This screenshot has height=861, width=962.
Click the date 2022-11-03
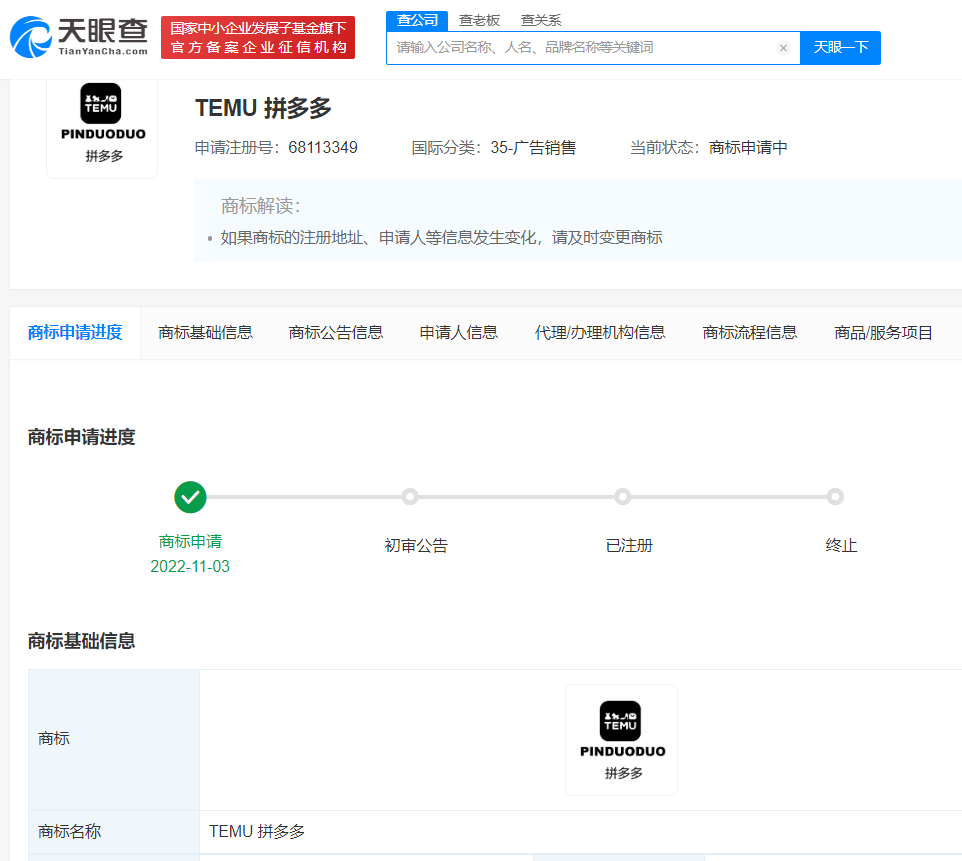tap(190, 566)
